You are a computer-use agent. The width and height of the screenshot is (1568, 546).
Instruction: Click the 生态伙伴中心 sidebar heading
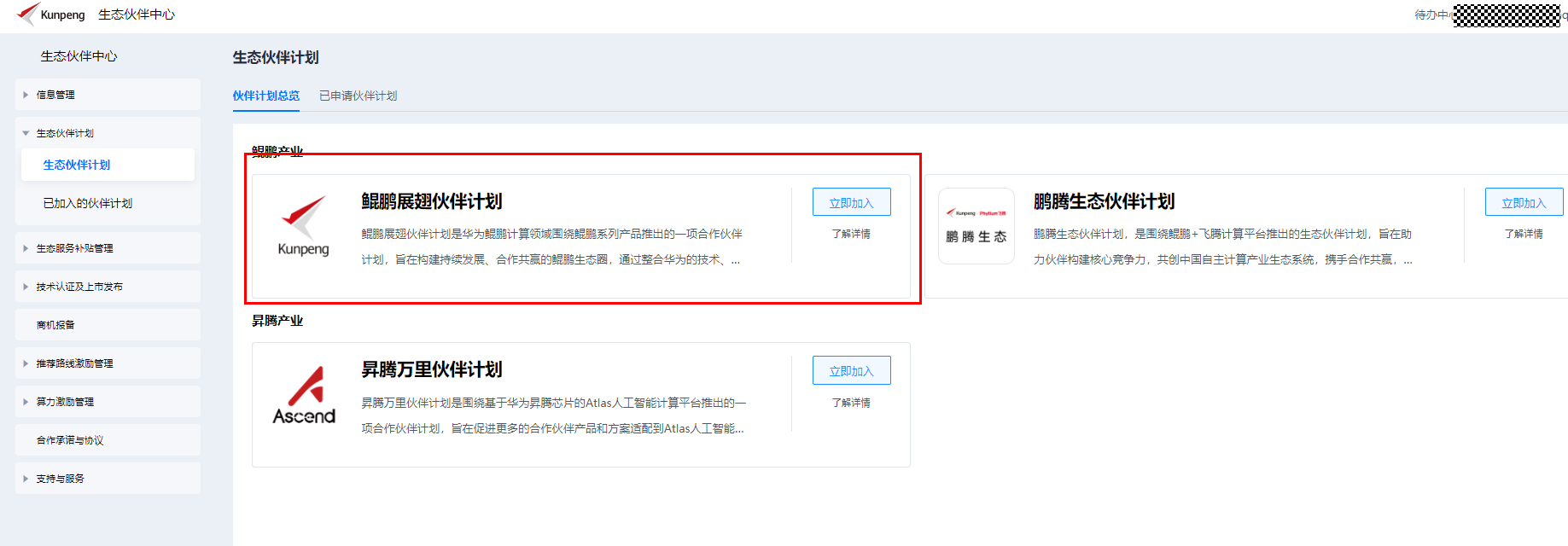79,56
